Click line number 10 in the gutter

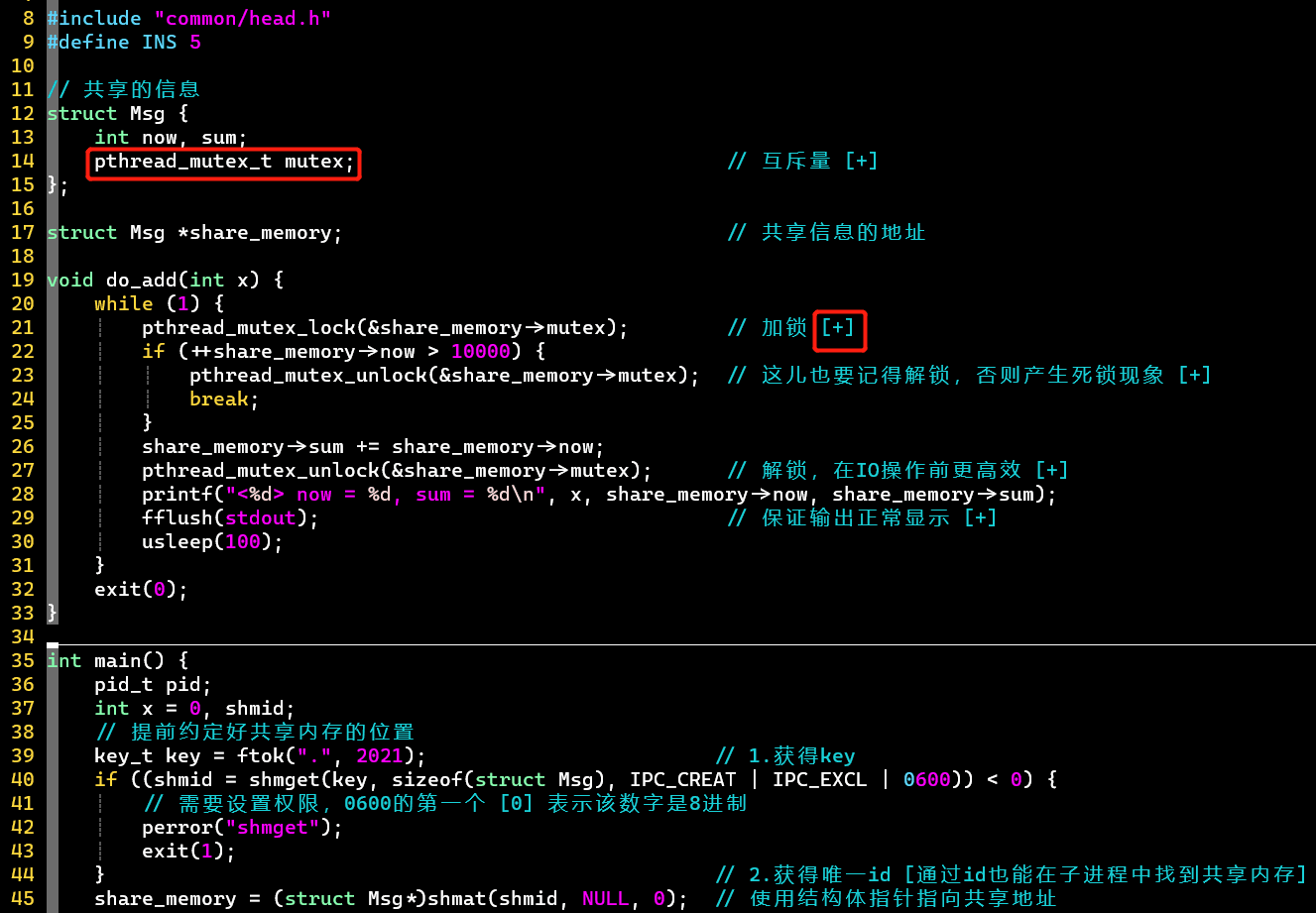[22, 65]
